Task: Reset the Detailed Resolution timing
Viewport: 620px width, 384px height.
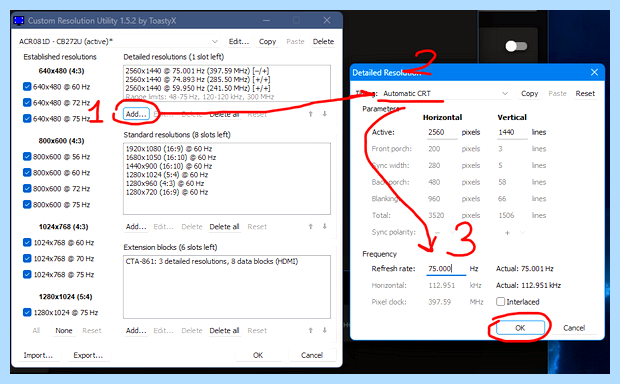Action: pos(585,93)
